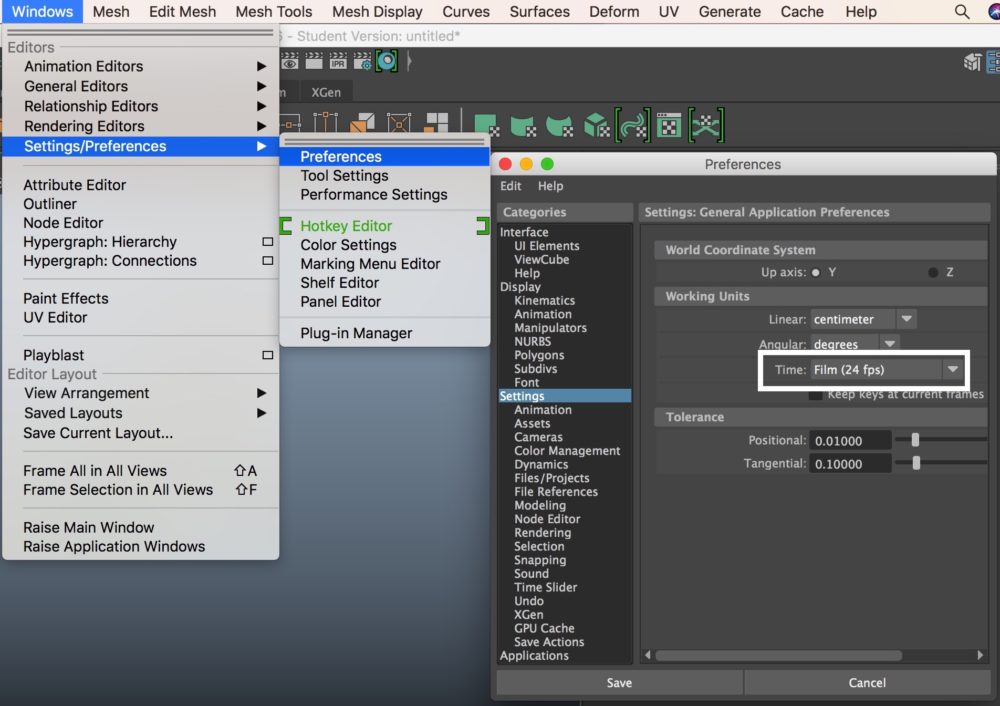Screen dimensions: 1000x706
Task: Select Files/Projects category
Action: (x=552, y=478)
